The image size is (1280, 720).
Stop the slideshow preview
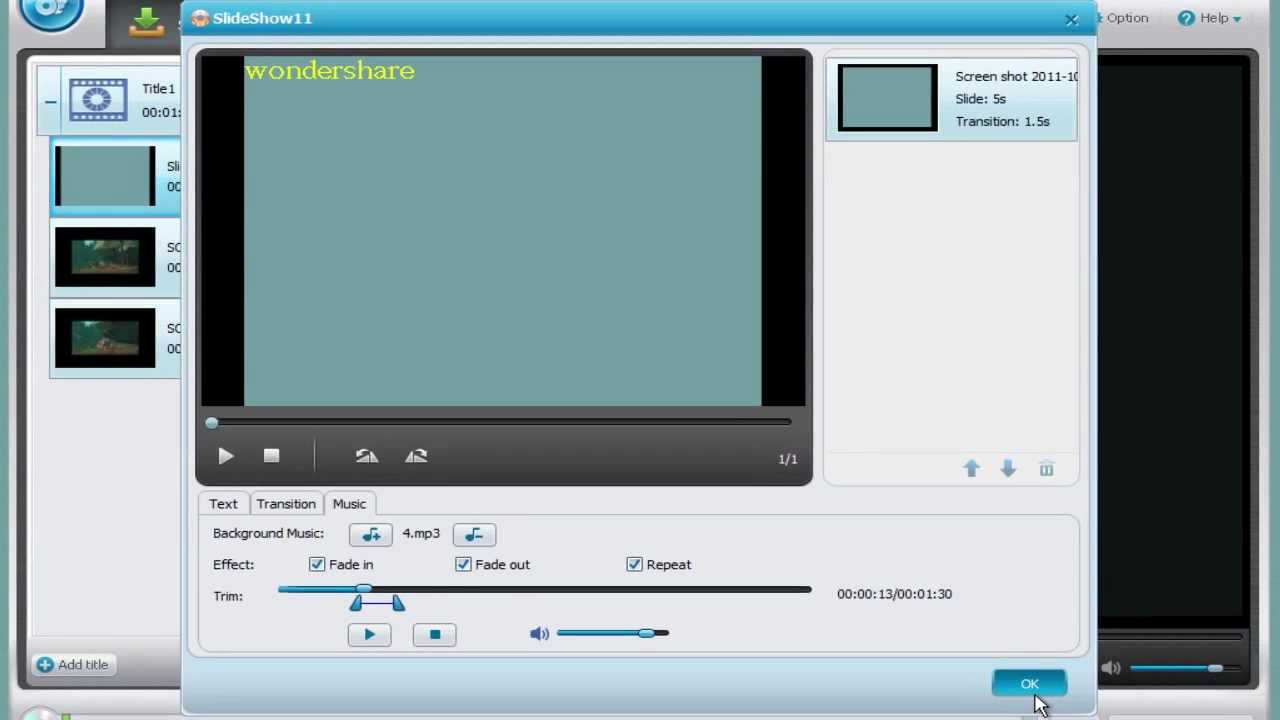[271, 456]
